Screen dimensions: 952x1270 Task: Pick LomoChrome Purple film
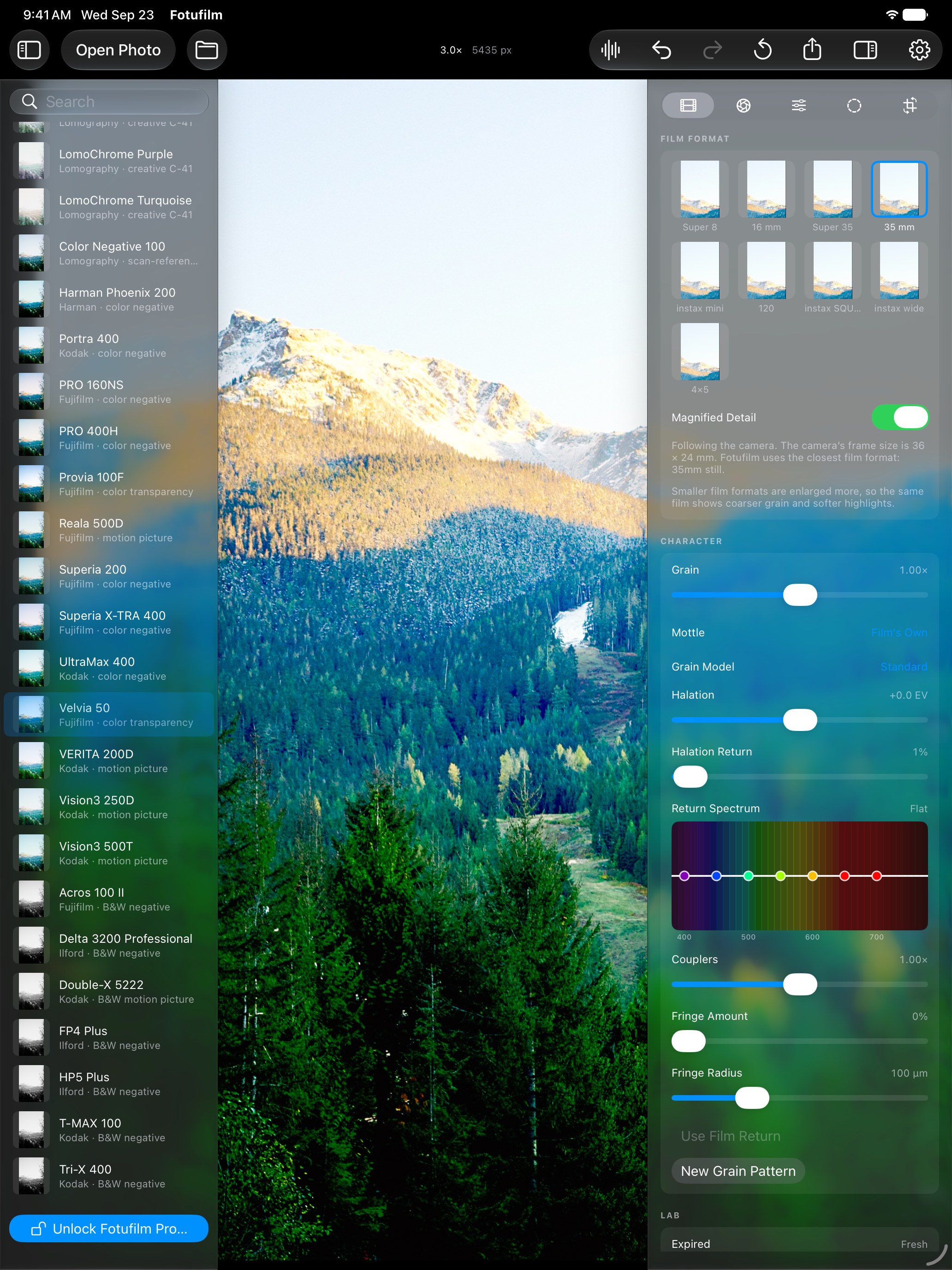(x=108, y=161)
